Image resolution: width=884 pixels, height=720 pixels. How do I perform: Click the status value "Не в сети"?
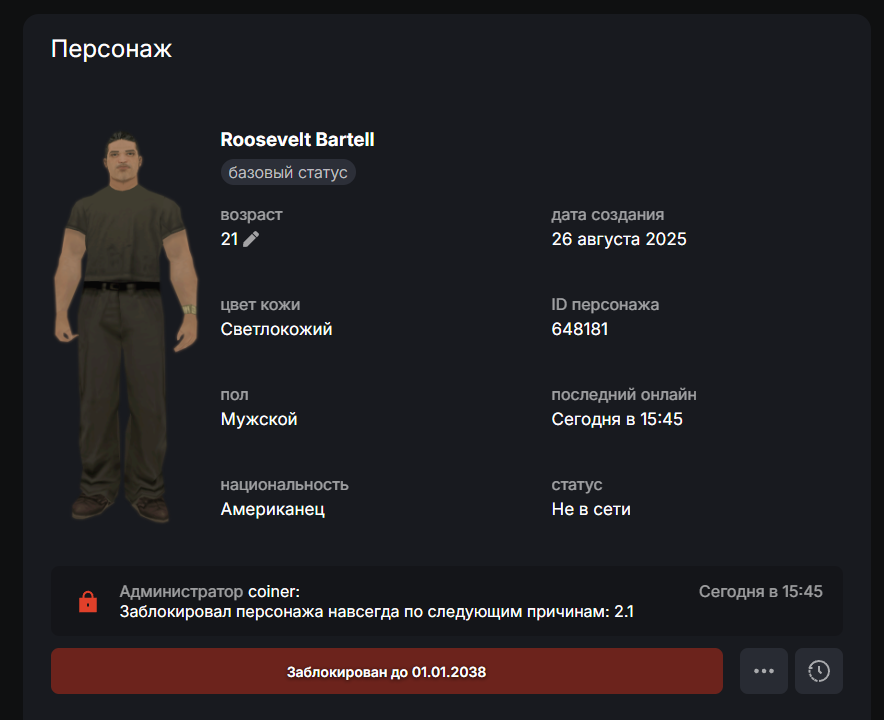click(x=591, y=509)
